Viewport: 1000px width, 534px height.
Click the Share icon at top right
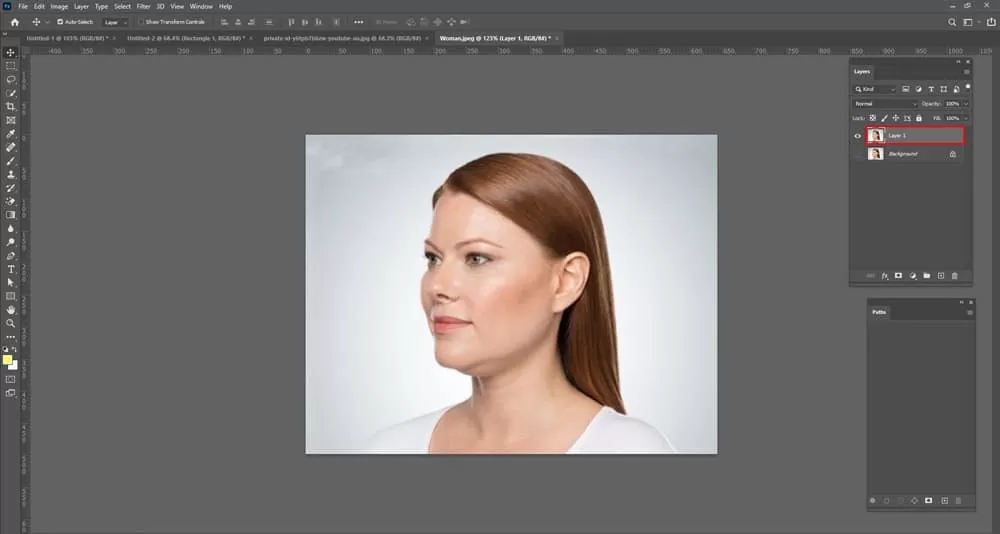[991, 22]
